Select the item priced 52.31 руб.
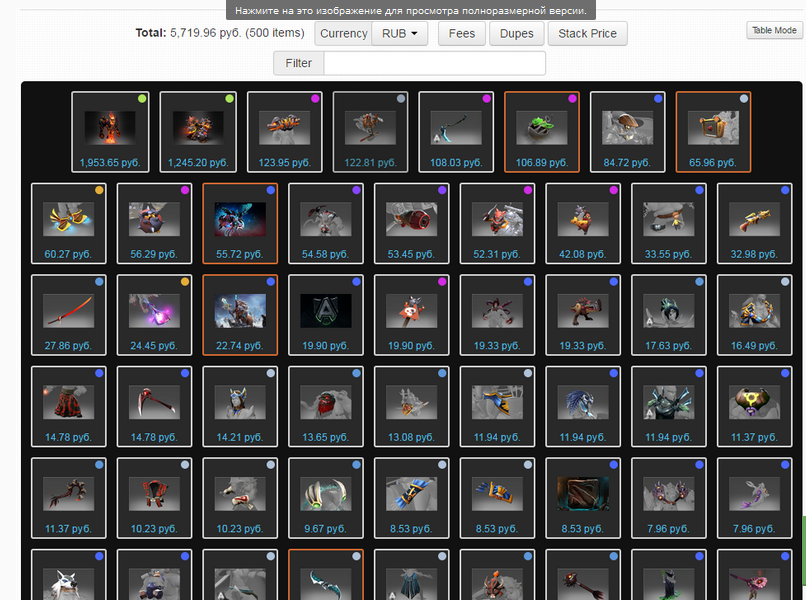 [498, 223]
